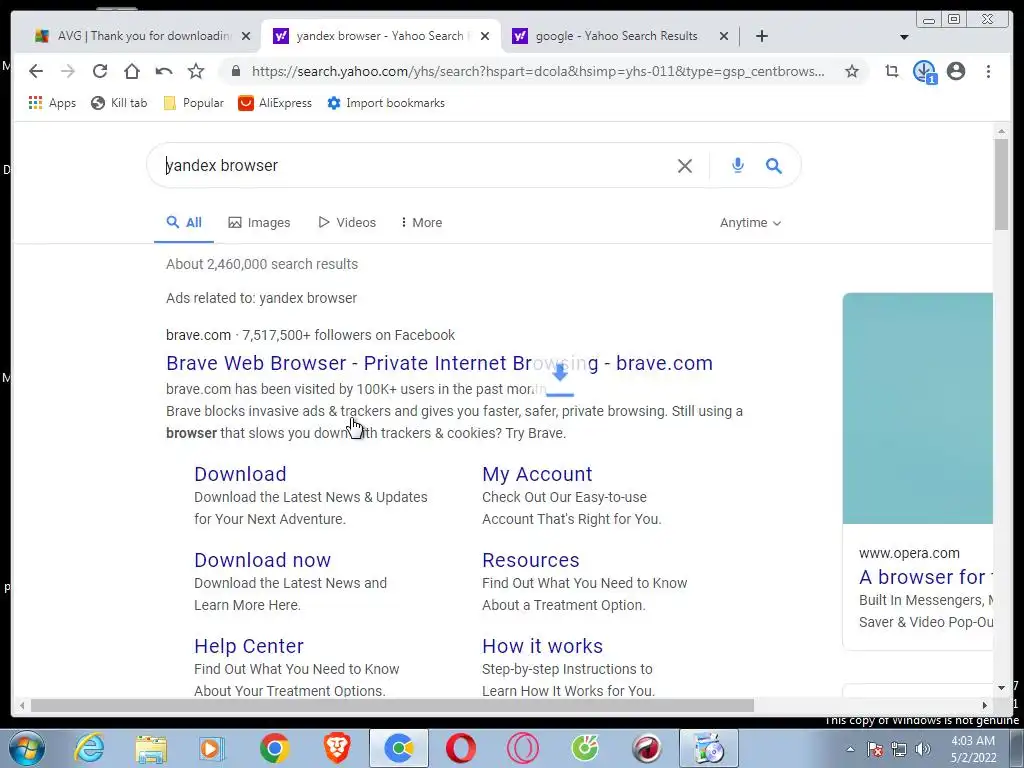Open the Help Center sitelink
Image resolution: width=1024 pixels, height=768 pixels.
249,647
